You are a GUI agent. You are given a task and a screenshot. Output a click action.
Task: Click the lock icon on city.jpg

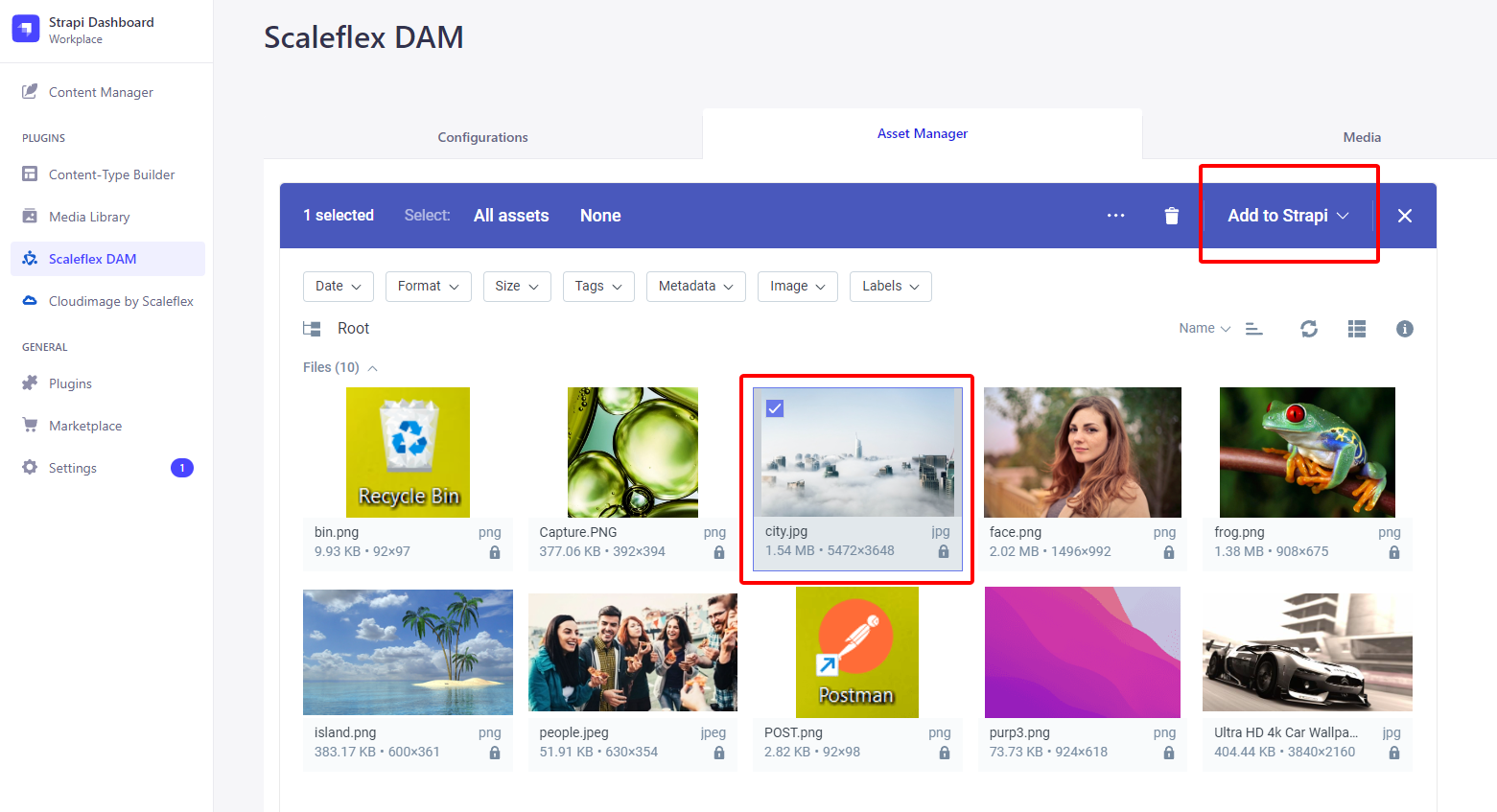point(944,551)
